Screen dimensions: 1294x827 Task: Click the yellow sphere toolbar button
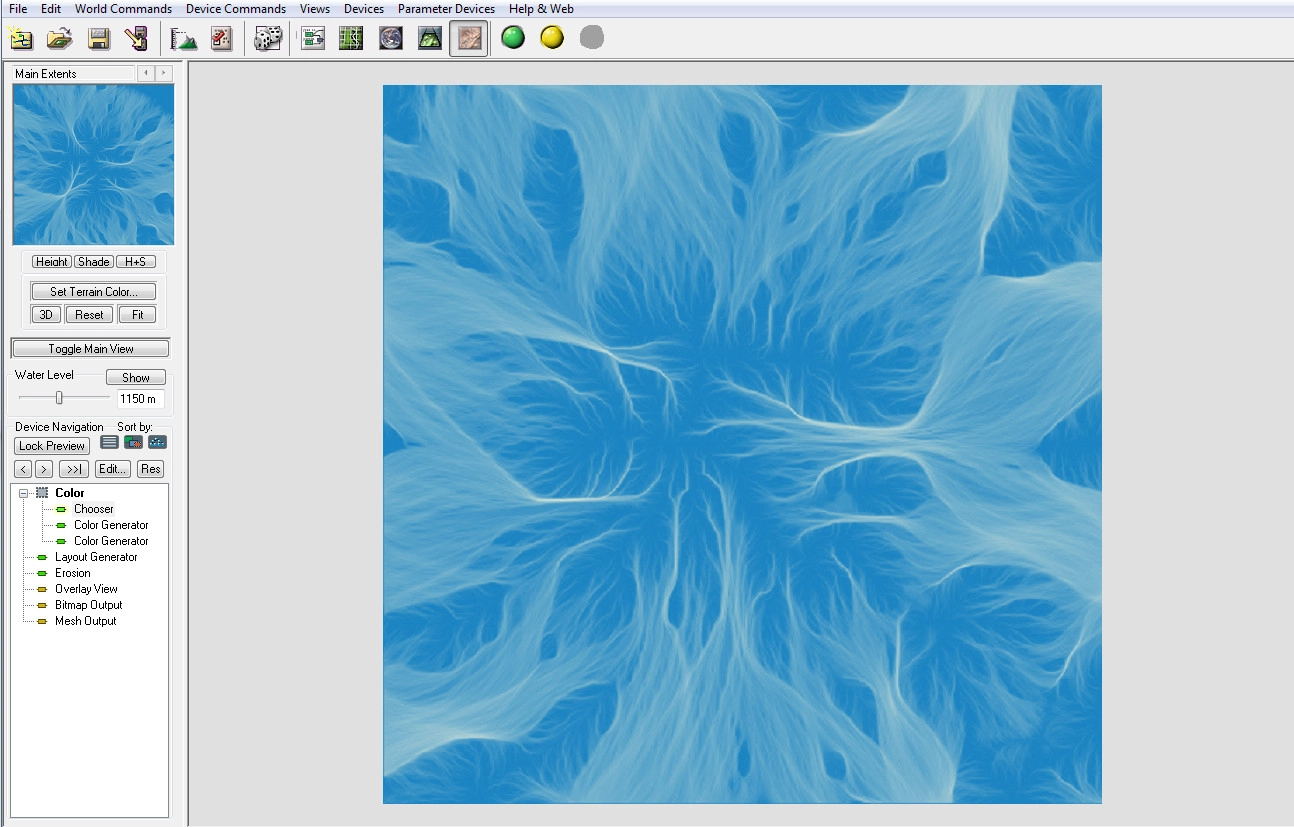coord(552,38)
